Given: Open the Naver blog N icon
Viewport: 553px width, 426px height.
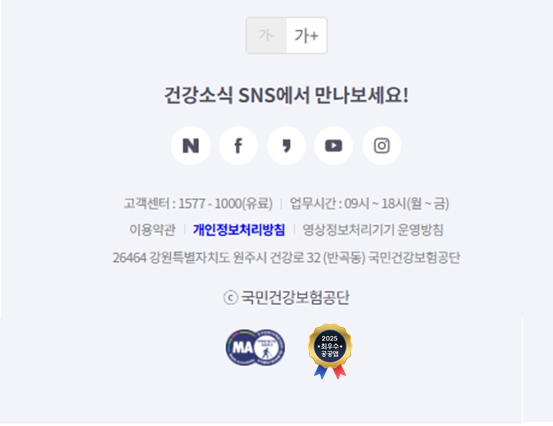Looking at the screenshot, I should (x=191, y=146).
